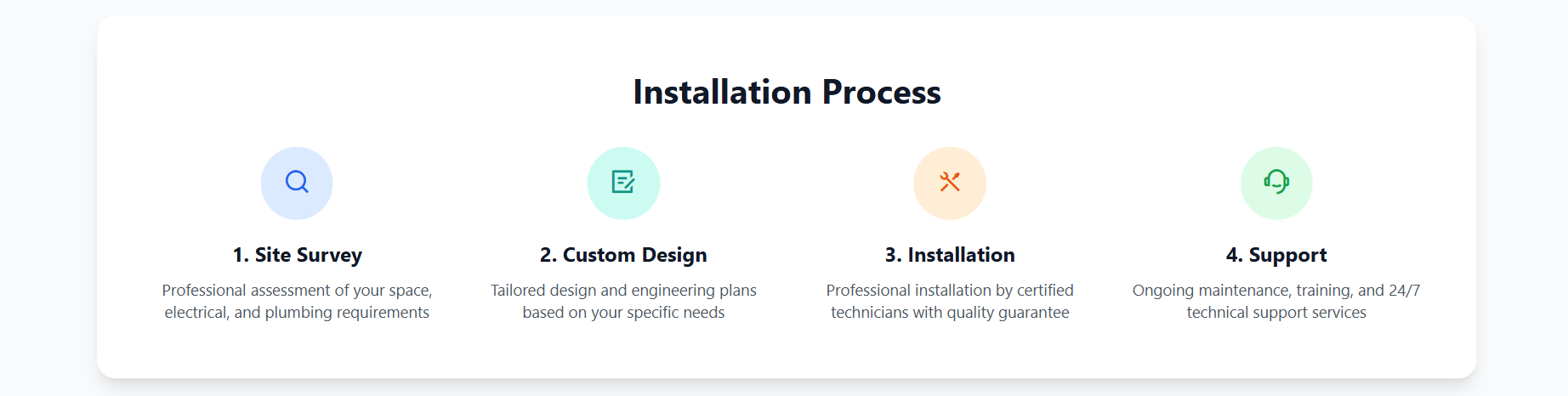
Task: Click the Custom Design edit-document icon
Action: pyautogui.click(x=623, y=183)
